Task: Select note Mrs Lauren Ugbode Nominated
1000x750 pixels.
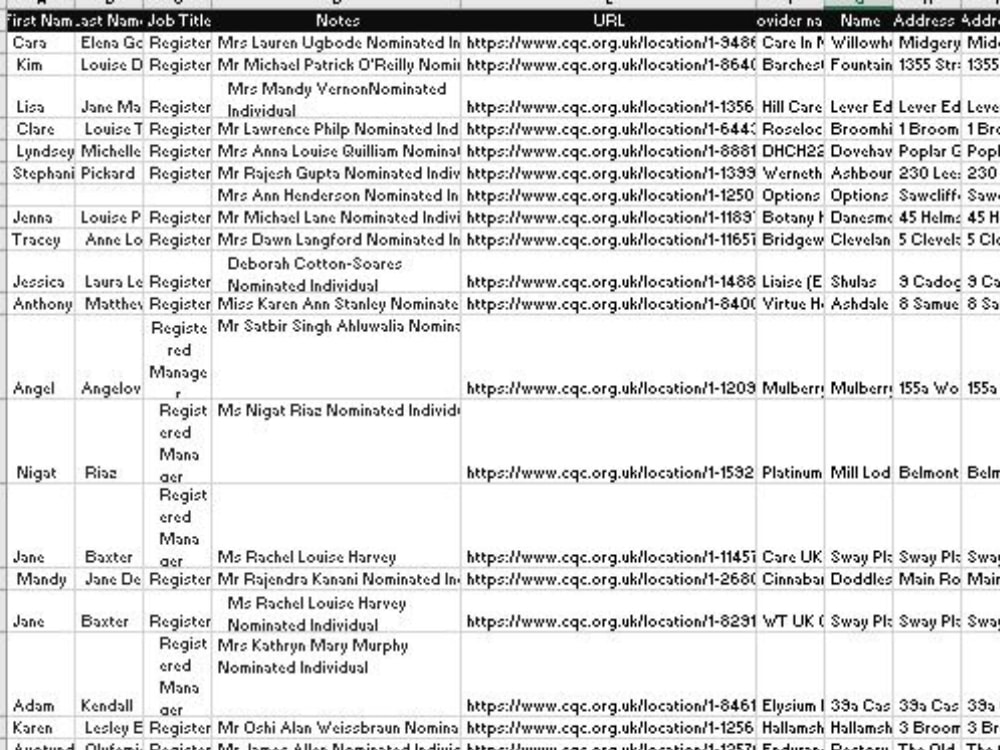Action: point(336,43)
